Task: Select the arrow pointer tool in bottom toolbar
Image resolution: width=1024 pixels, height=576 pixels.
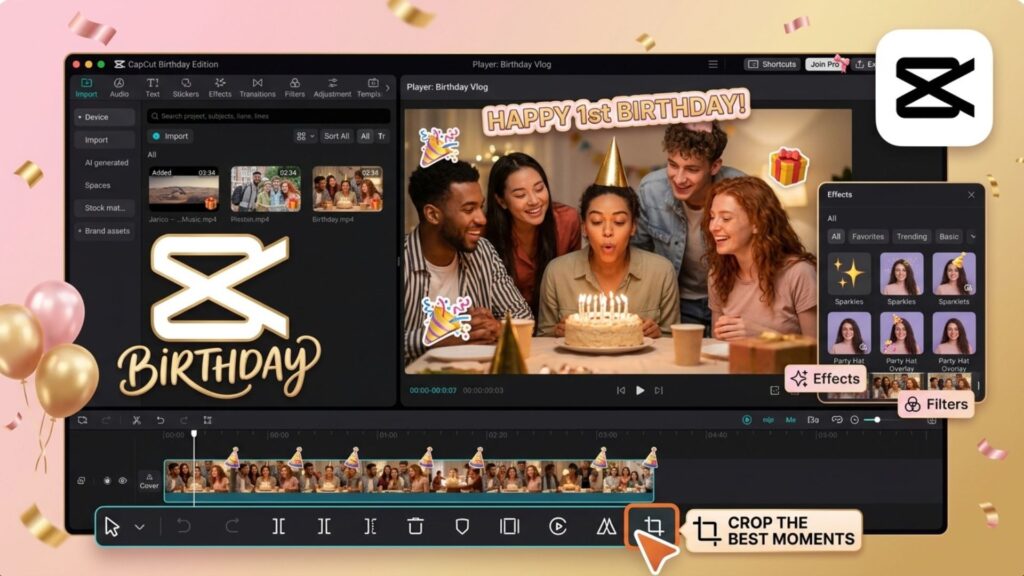Action: [x=112, y=526]
